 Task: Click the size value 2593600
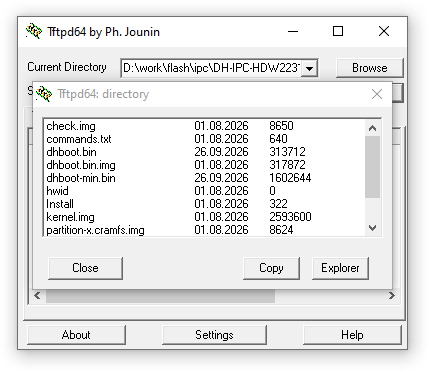coord(290,217)
